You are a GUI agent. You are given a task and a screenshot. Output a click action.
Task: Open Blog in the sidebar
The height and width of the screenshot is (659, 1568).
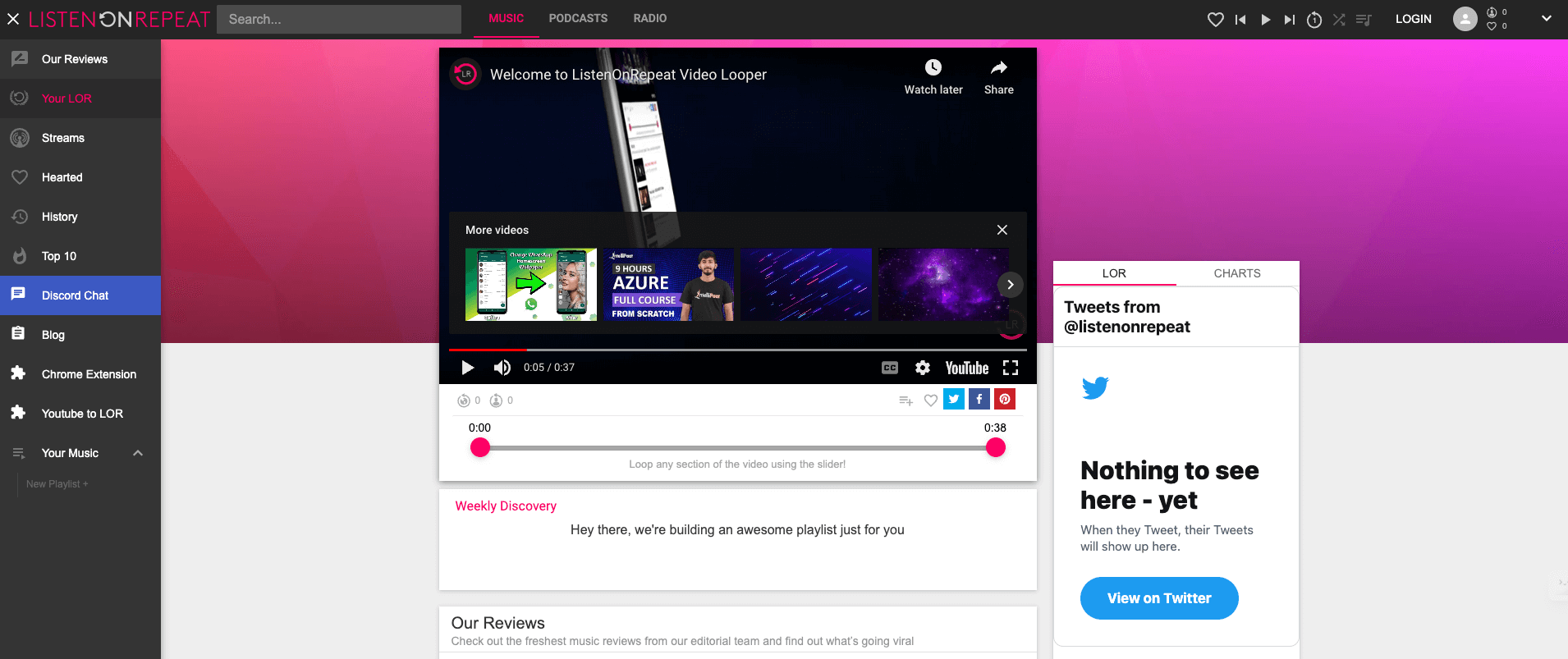coord(80,335)
